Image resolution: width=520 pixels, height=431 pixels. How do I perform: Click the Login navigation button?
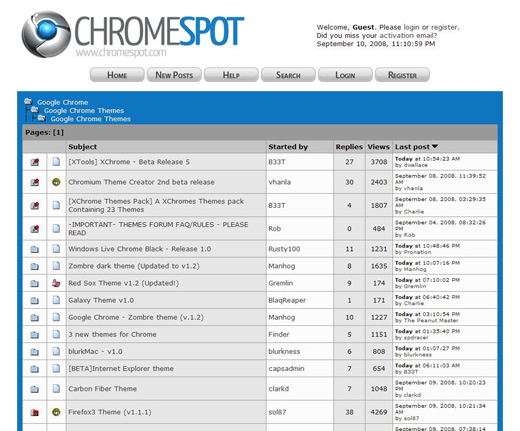click(345, 75)
